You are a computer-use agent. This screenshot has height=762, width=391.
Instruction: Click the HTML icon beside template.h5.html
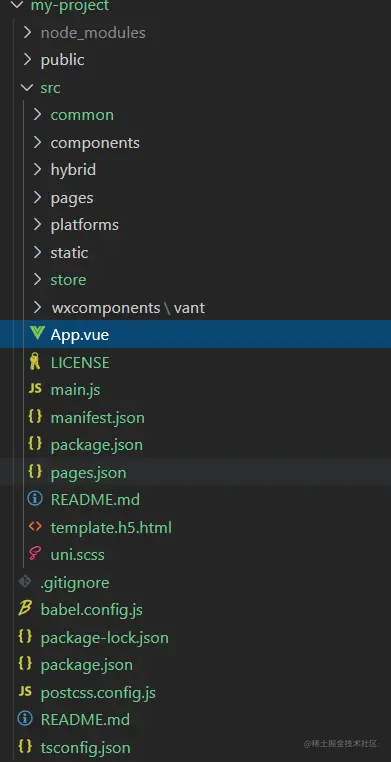pyautogui.click(x=35, y=527)
